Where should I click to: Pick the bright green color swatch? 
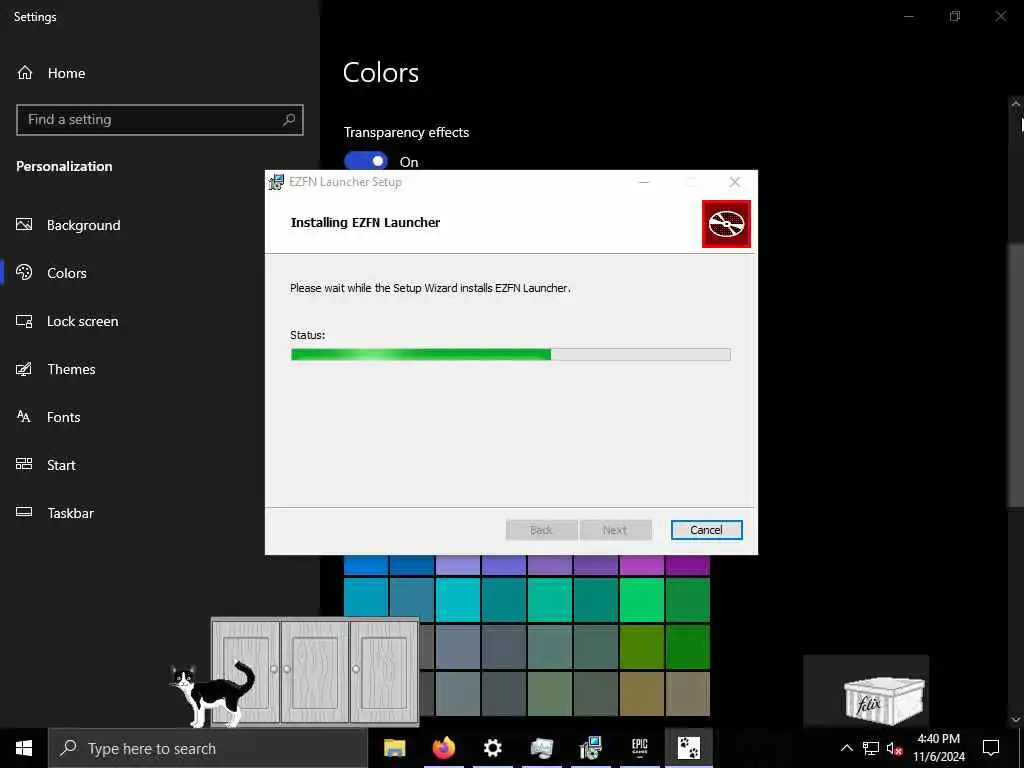(x=641, y=600)
